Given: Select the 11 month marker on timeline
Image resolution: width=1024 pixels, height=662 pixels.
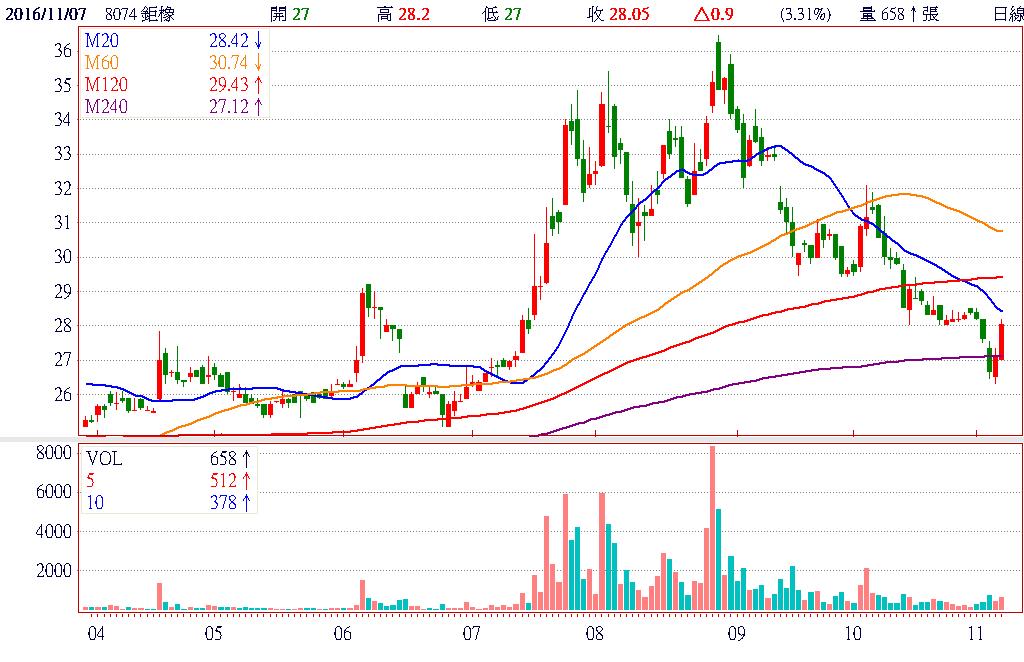Looking at the screenshot, I should point(975,634).
